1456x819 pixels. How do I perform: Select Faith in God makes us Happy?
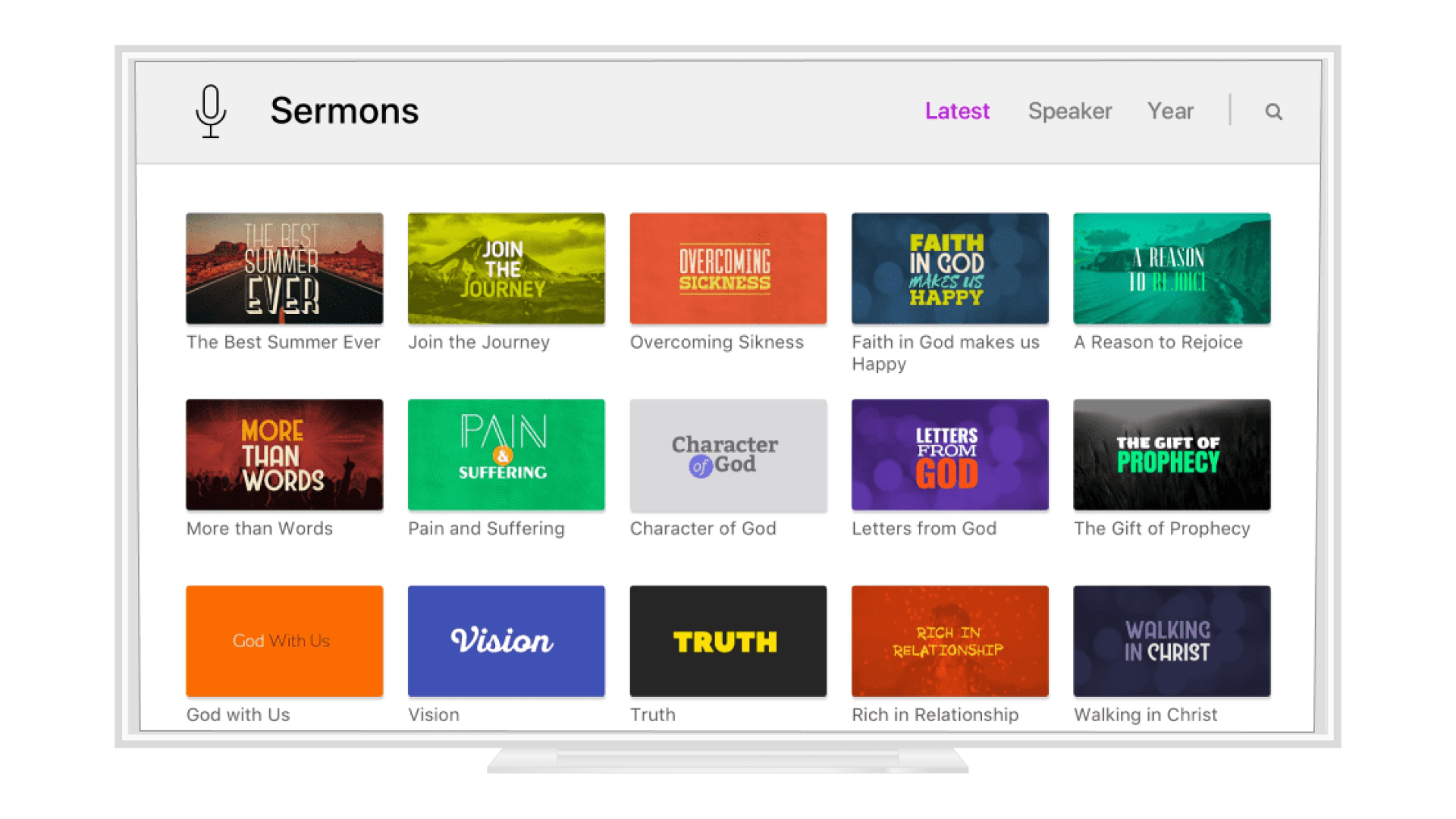click(949, 268)
